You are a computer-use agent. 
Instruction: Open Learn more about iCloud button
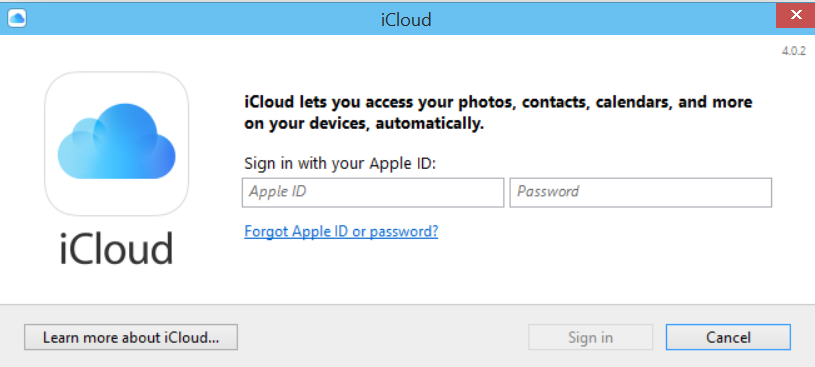point(131,337)
